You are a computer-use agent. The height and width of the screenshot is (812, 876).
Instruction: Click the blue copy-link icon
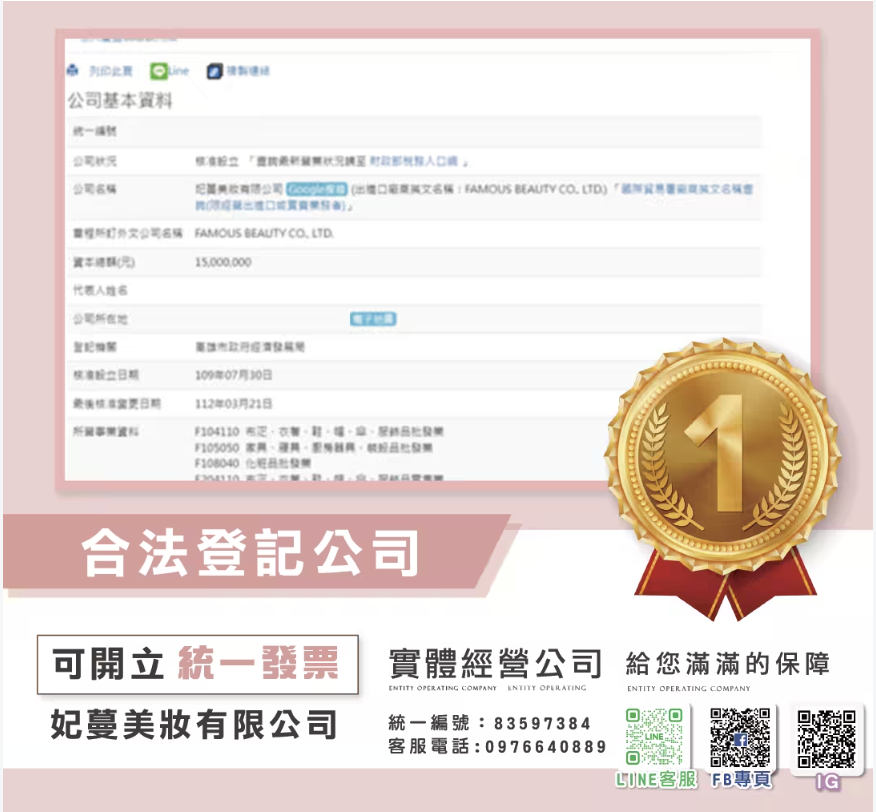(x=214, y=71)
